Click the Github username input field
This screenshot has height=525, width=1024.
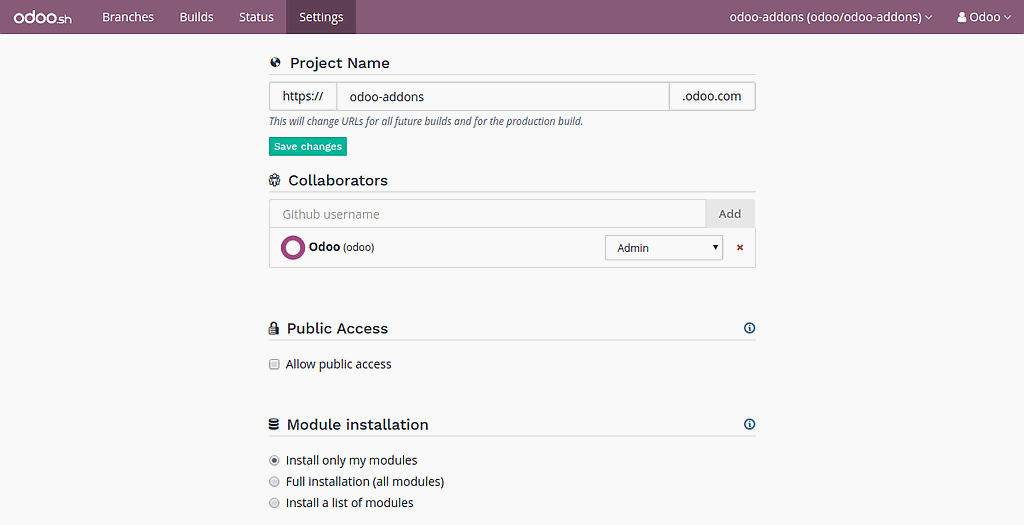pyautogui.click(x=487, y=214)
